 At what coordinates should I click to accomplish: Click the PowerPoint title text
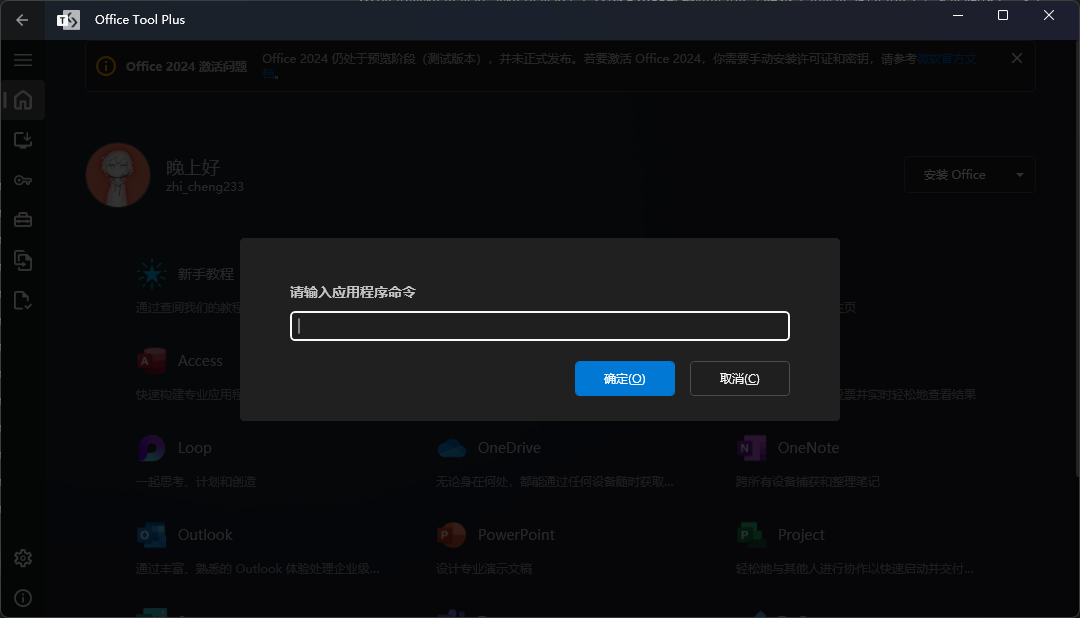pyautogui.click(x=516, y=535)
